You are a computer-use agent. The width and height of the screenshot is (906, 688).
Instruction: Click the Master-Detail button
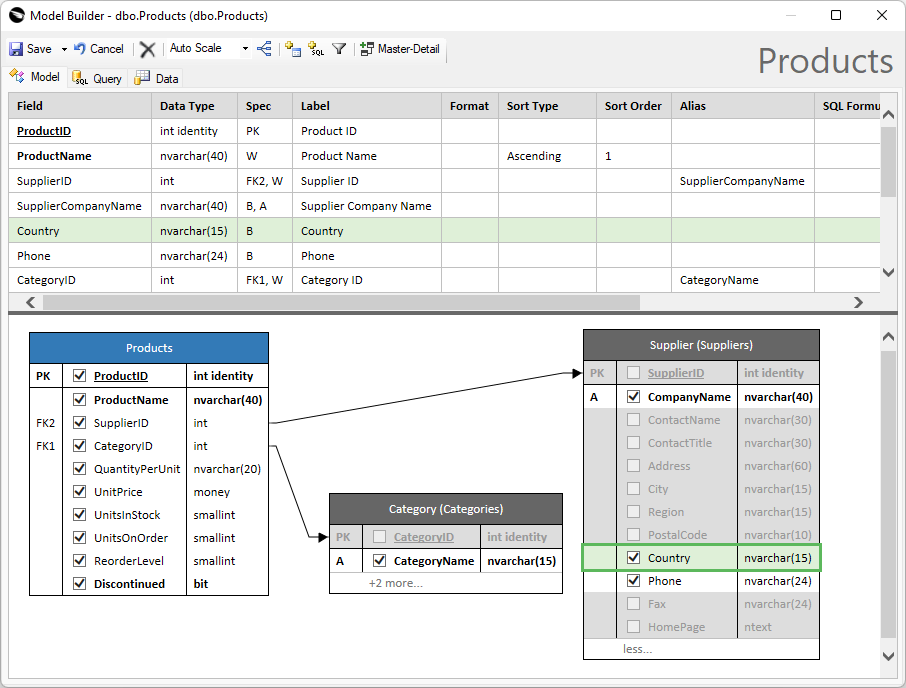click(x=400, y=49)
